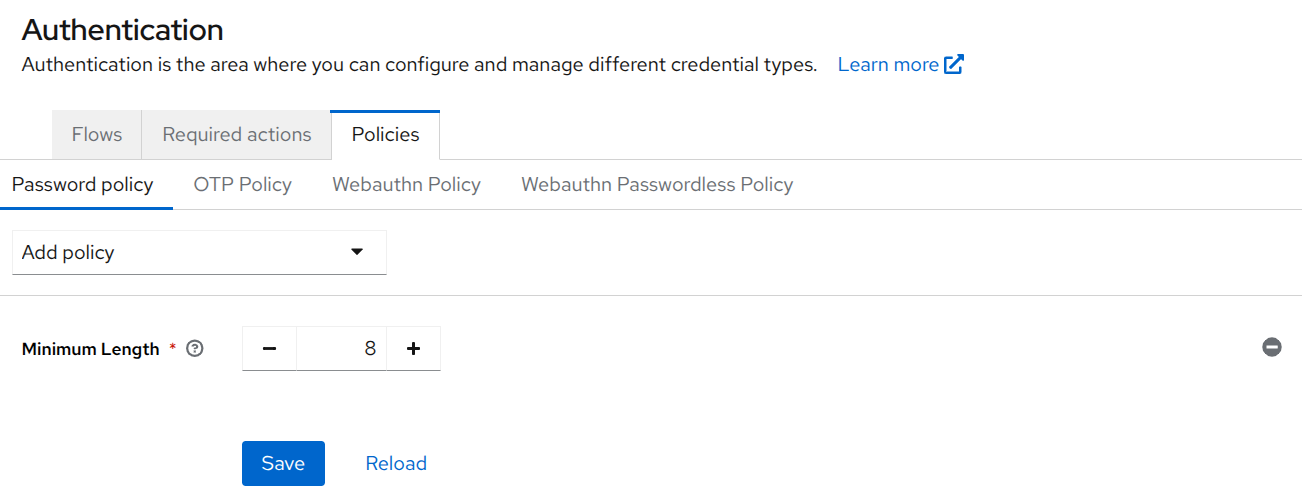Remove the Minimum Length policy with minus-circle icon
Screen dimensions: 1302x501
tap(1272, 348)
